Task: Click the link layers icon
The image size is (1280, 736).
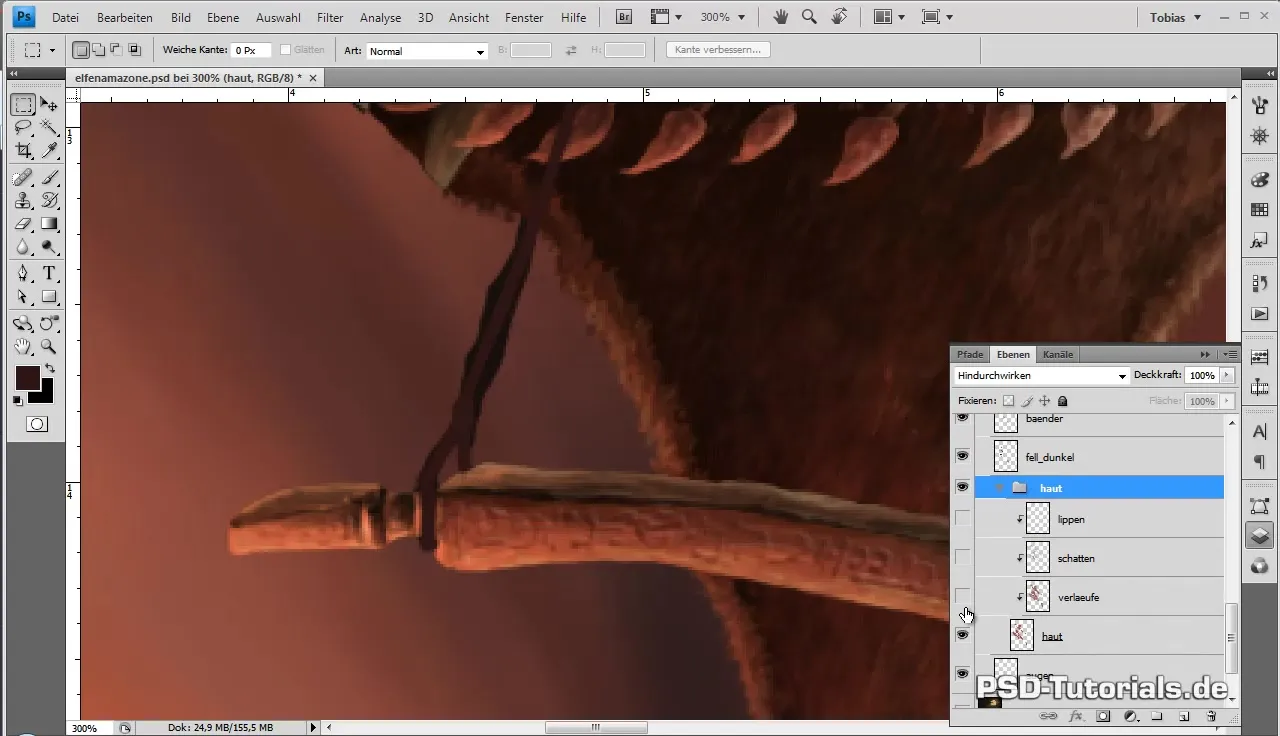Action: tap(1049, 716)
